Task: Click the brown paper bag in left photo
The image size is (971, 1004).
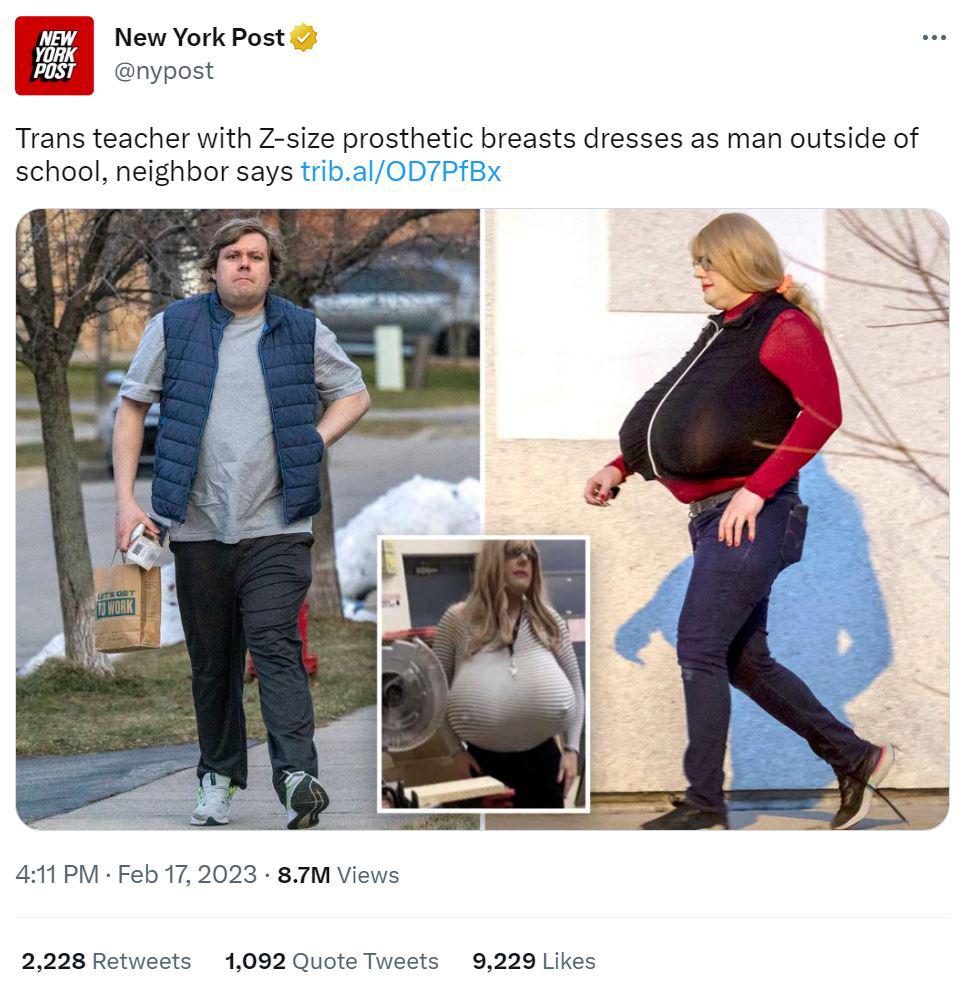Action: (127, 606)
